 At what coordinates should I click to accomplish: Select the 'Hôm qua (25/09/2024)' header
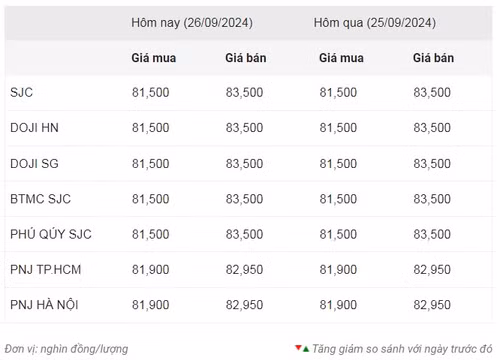coord(375,23)
